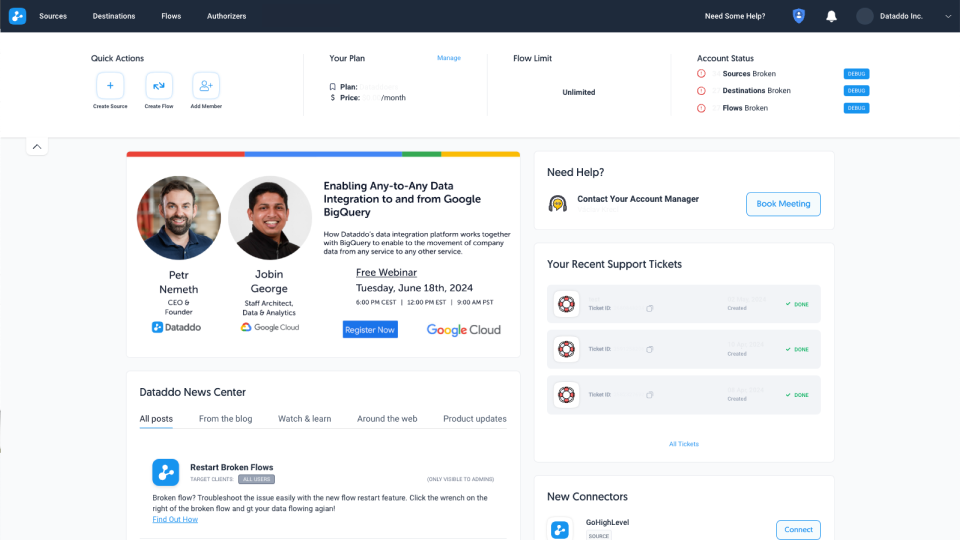Screen dimensions: 960x540
Task: Select the Product updates tab
Action: pos(474,419)
